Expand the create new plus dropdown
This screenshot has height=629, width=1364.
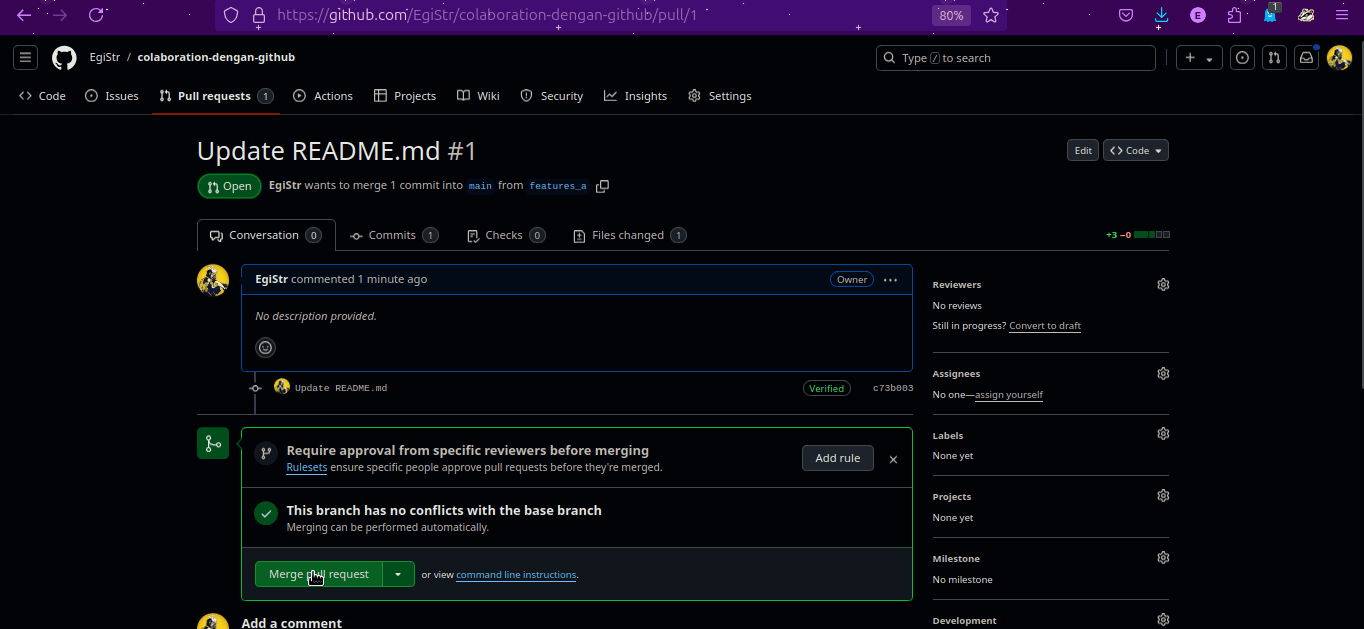1199,58
